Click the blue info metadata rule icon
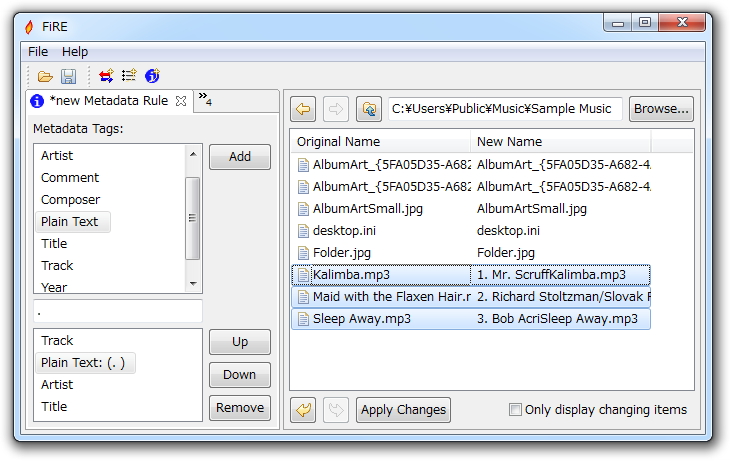This screenshot has height=461, width=730. point(152,75)
